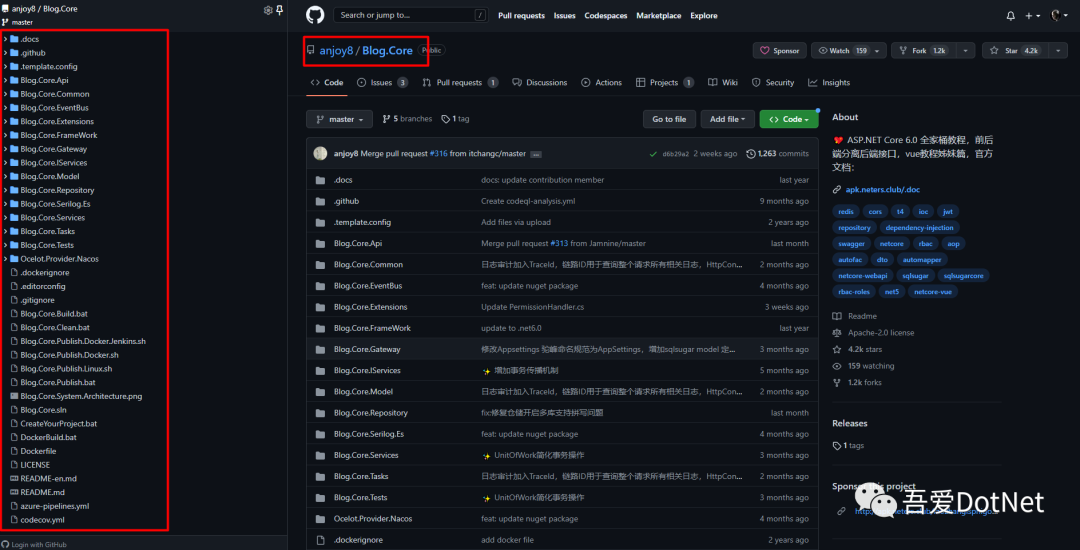Select the Security tab
The image size is (1080, 550).
[x=773, y=83]
